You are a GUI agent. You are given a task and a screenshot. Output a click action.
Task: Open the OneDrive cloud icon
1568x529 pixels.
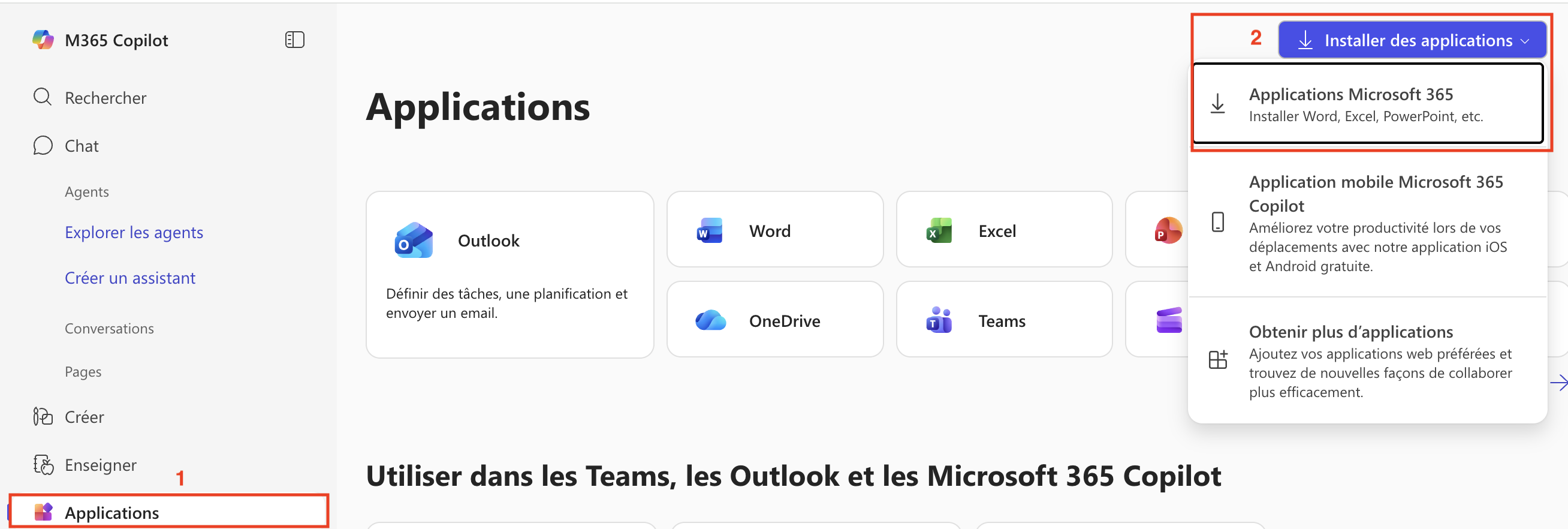click(710, 320)
